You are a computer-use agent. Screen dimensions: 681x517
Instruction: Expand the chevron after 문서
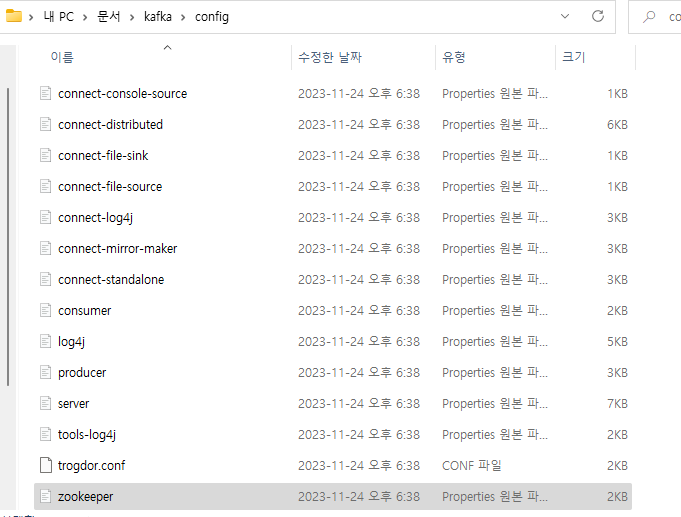pos(132,17)
